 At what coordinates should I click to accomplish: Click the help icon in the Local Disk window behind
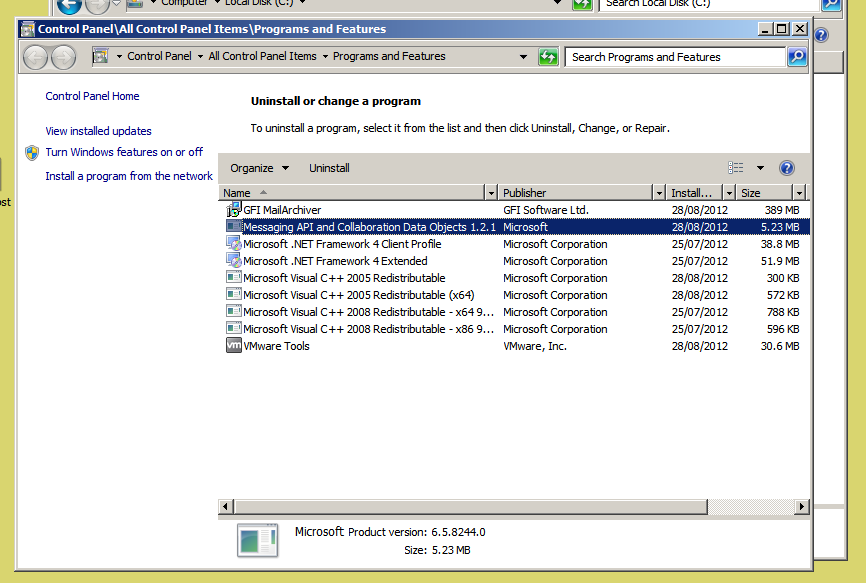click(821, 35)
